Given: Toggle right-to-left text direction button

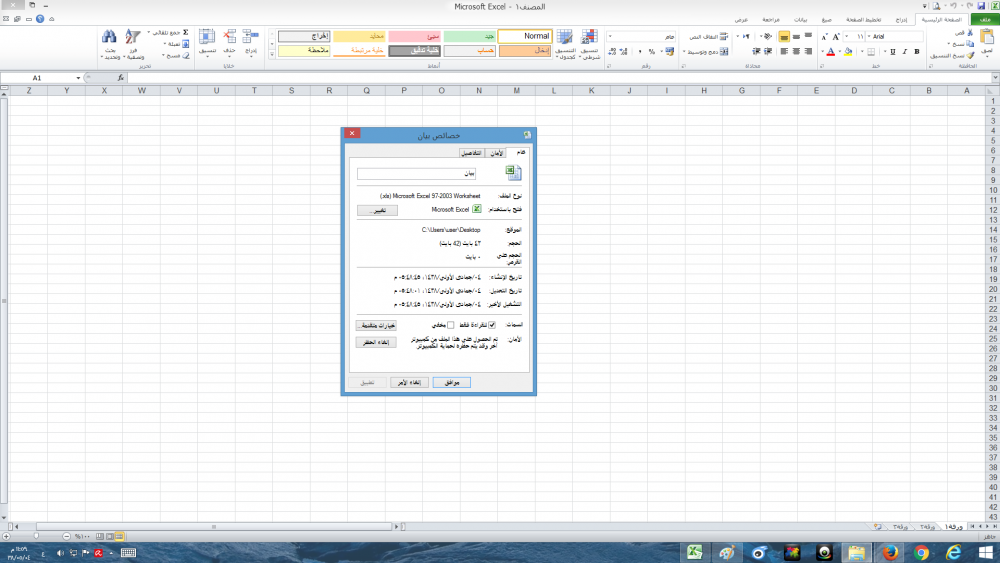Looking at the screenshot, I should click(746, 37).
